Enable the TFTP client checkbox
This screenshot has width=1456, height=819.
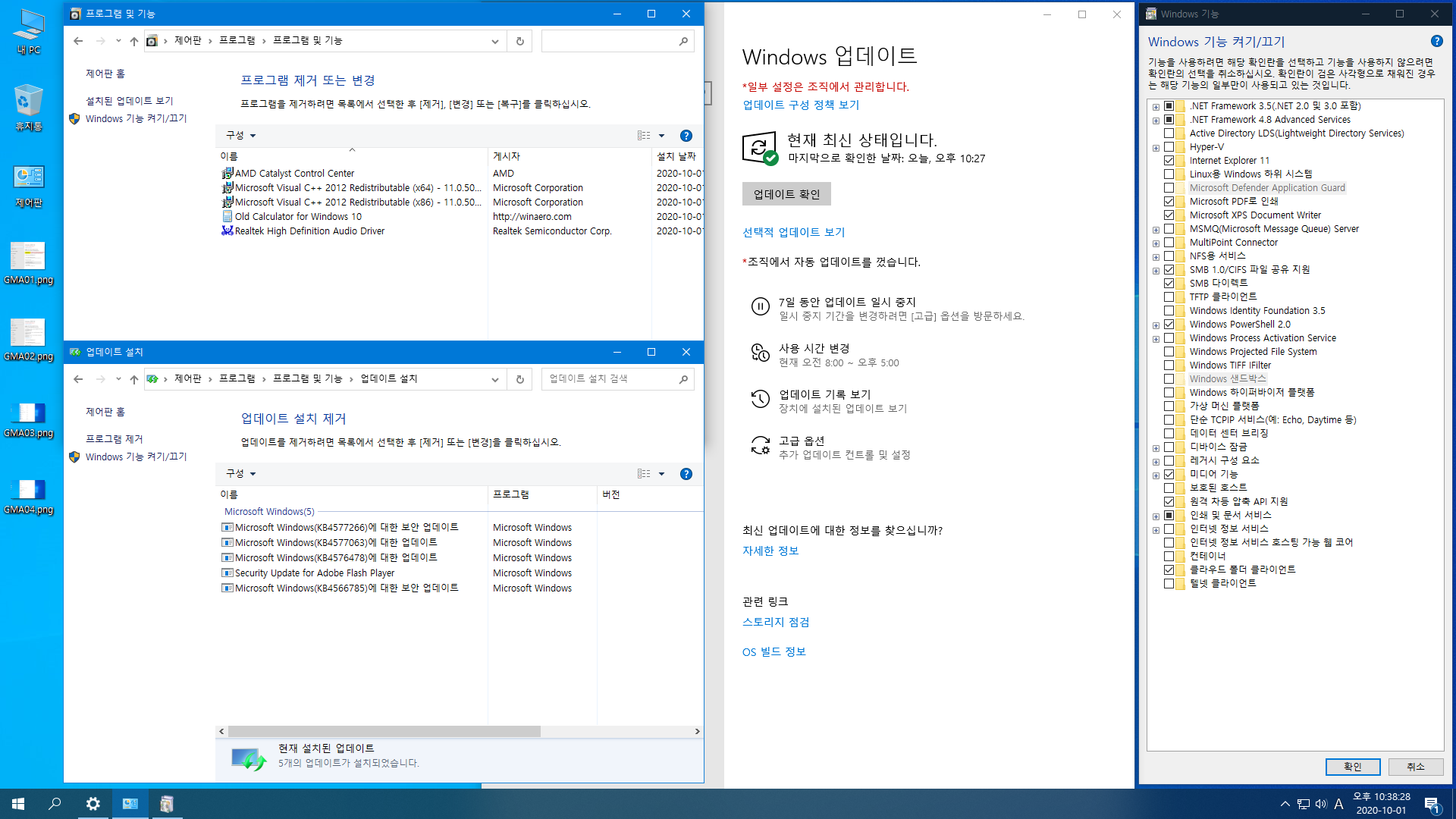point(1169,297)
